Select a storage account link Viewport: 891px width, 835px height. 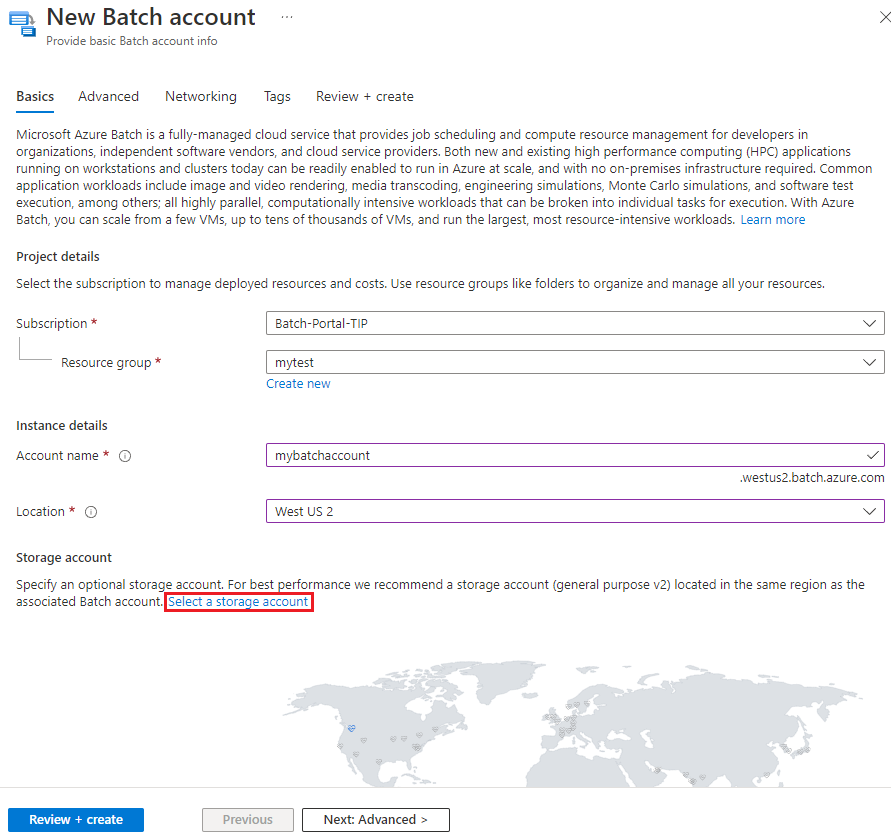(239, 601)
